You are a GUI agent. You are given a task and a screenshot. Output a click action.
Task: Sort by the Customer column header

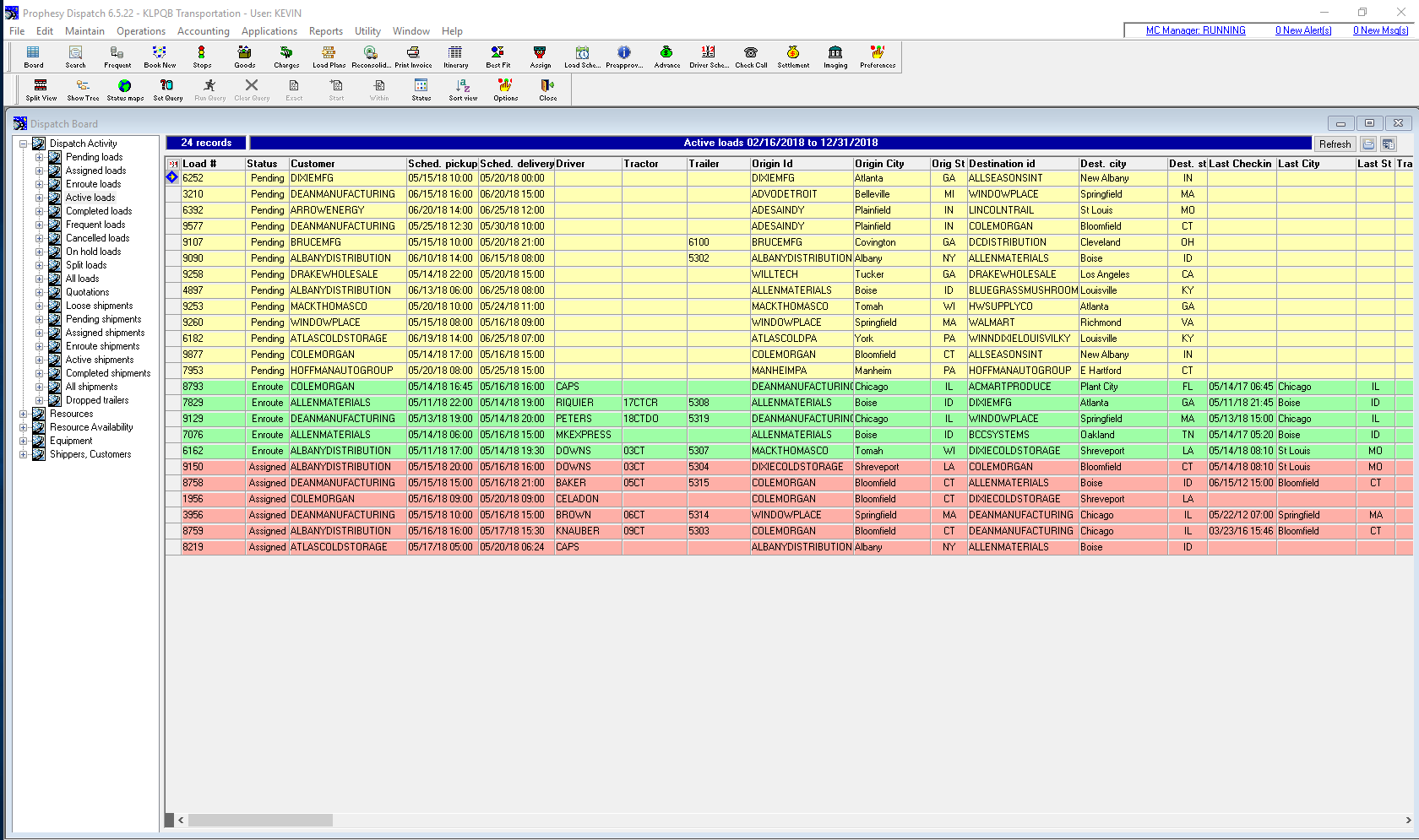click(347, 164)
